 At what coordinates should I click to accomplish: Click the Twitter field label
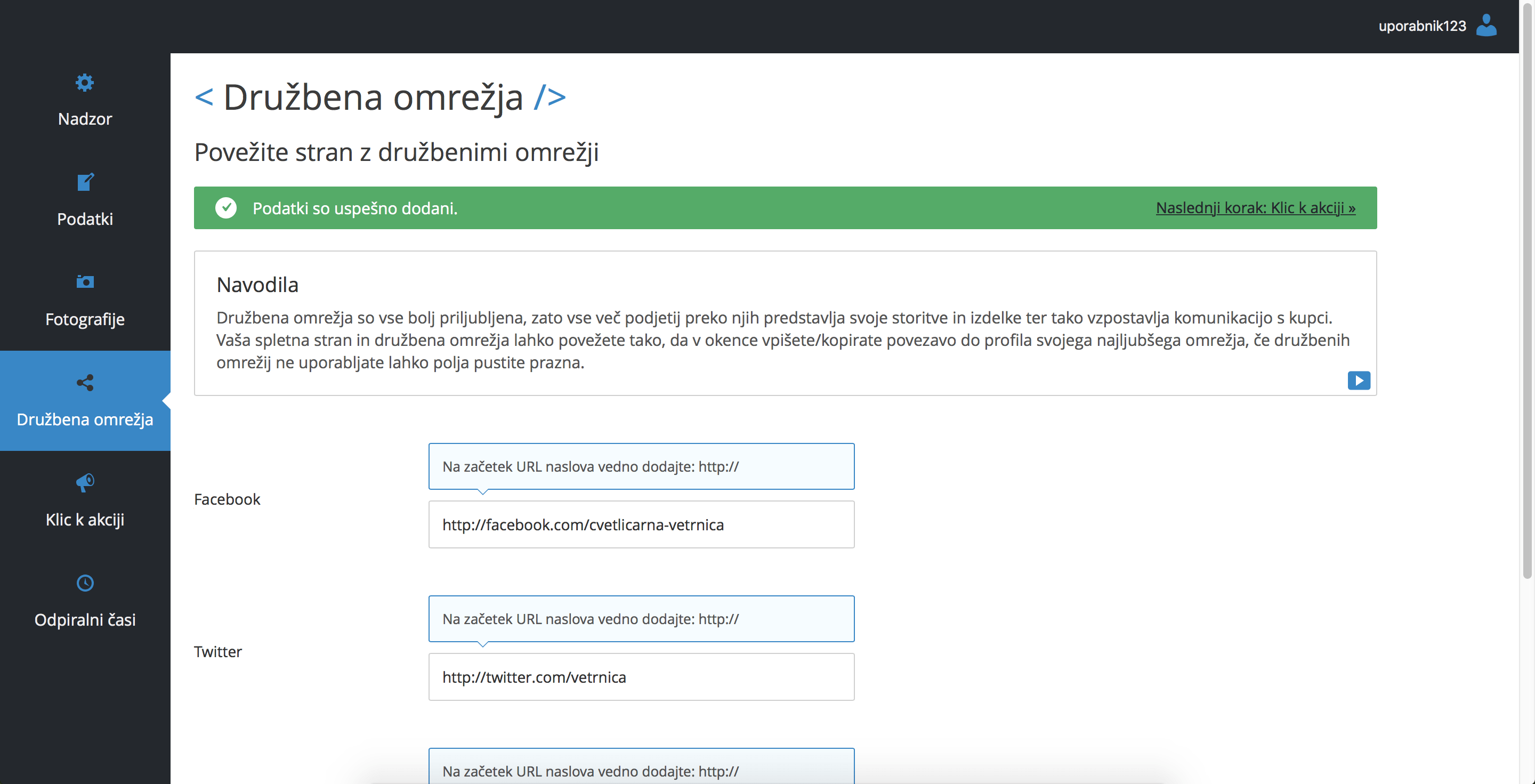[x=217, y=652]
